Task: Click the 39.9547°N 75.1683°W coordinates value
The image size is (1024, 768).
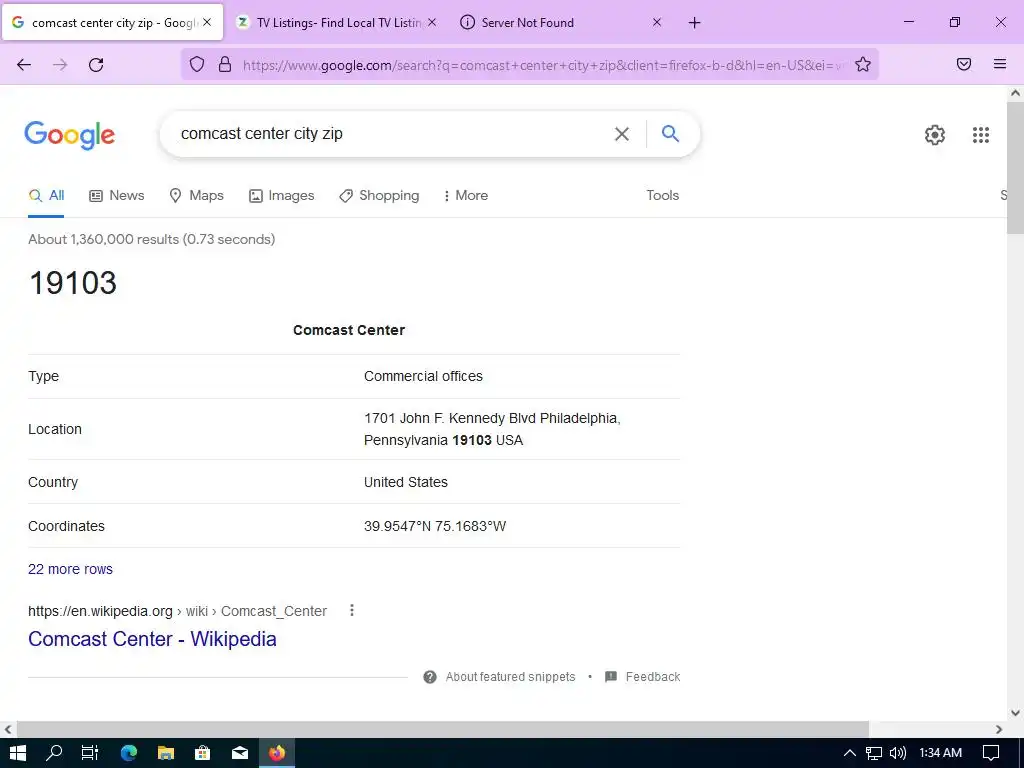Action: point(435,526)
